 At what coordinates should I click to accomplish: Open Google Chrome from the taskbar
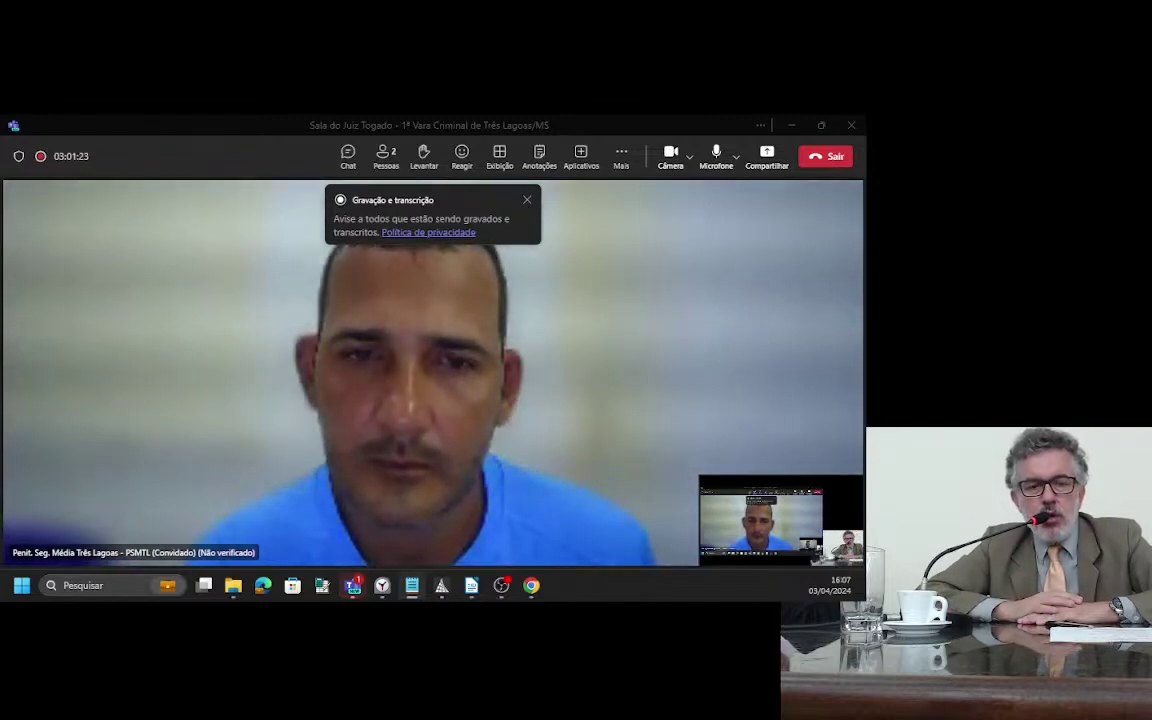[531, 586]
